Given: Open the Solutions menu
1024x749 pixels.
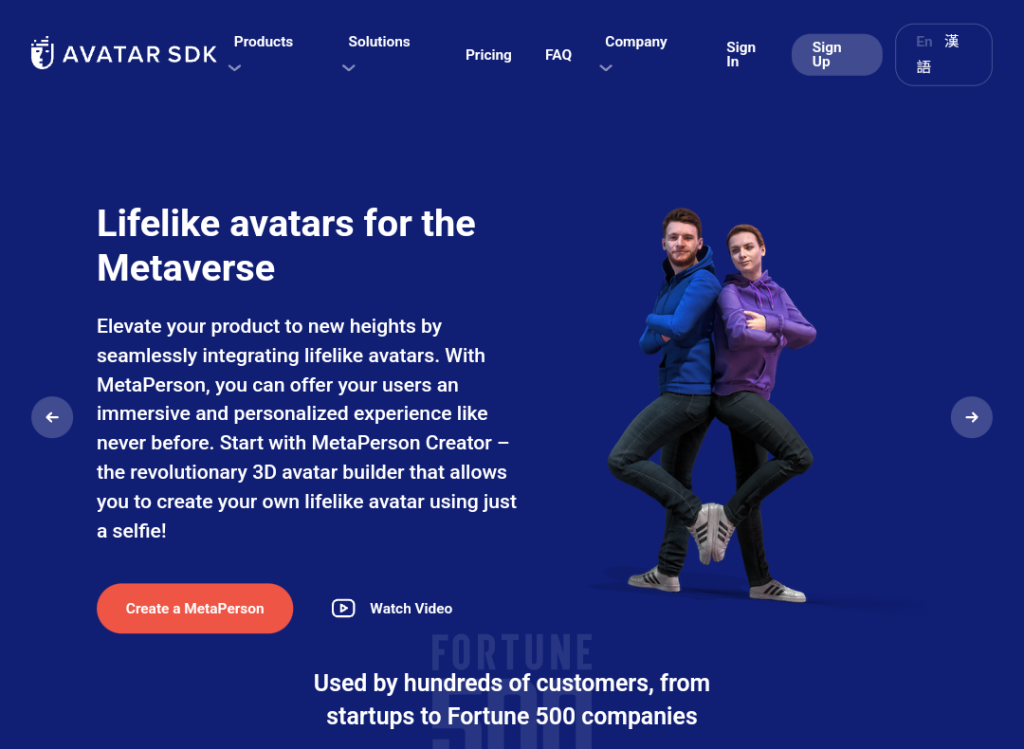Looking at the screenshot, I should pyautogui.click(x=379, y=42).
